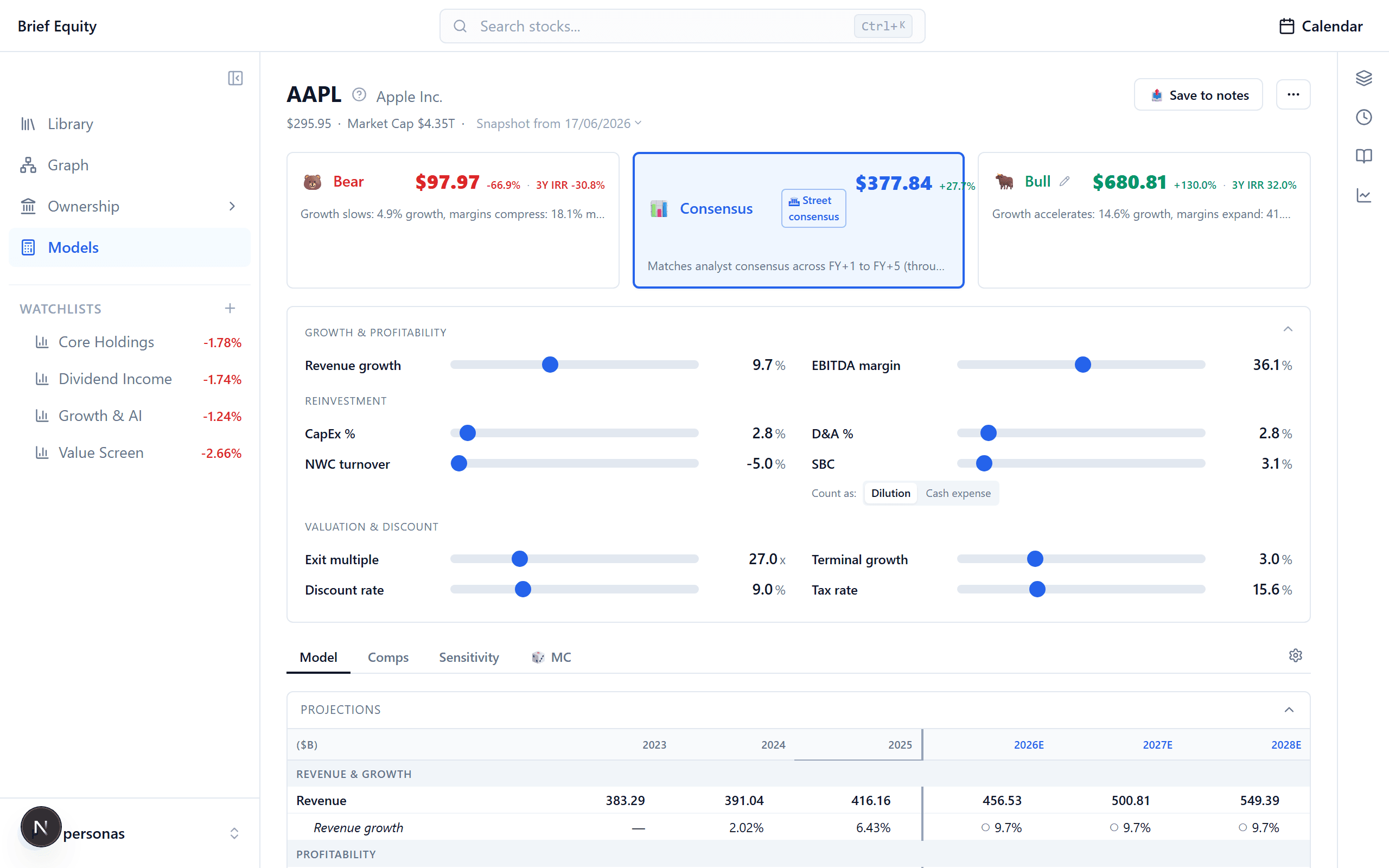Click the Growth & AI chart icon
The image size is (1389, 868).
pos(42,416)
